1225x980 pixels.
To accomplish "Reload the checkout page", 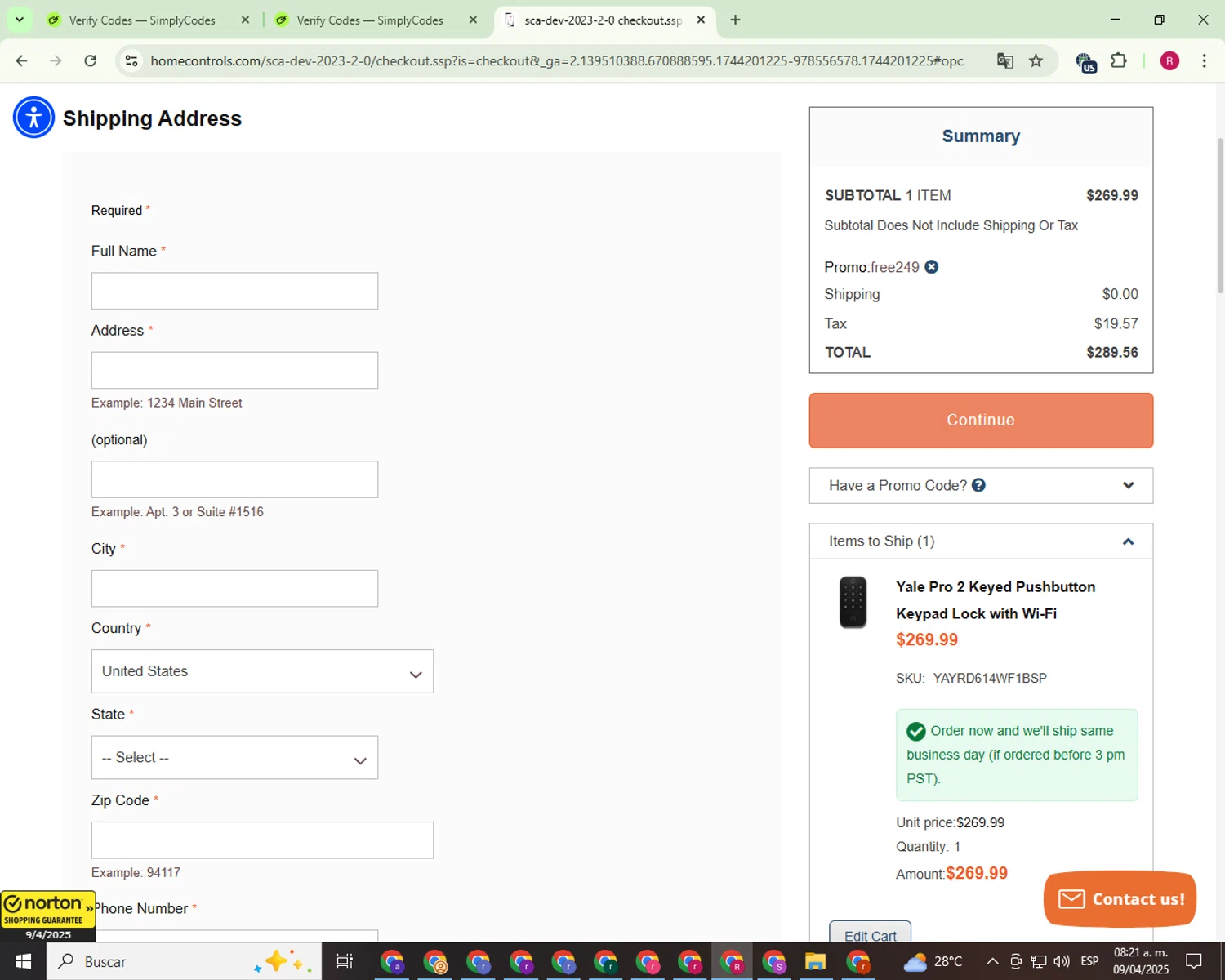I will [x=91, y=60].
